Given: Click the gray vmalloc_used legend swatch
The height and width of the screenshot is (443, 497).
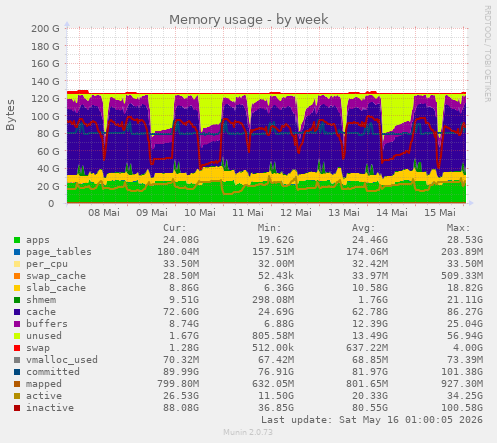Looking at the screenshot, I should 17,360.
